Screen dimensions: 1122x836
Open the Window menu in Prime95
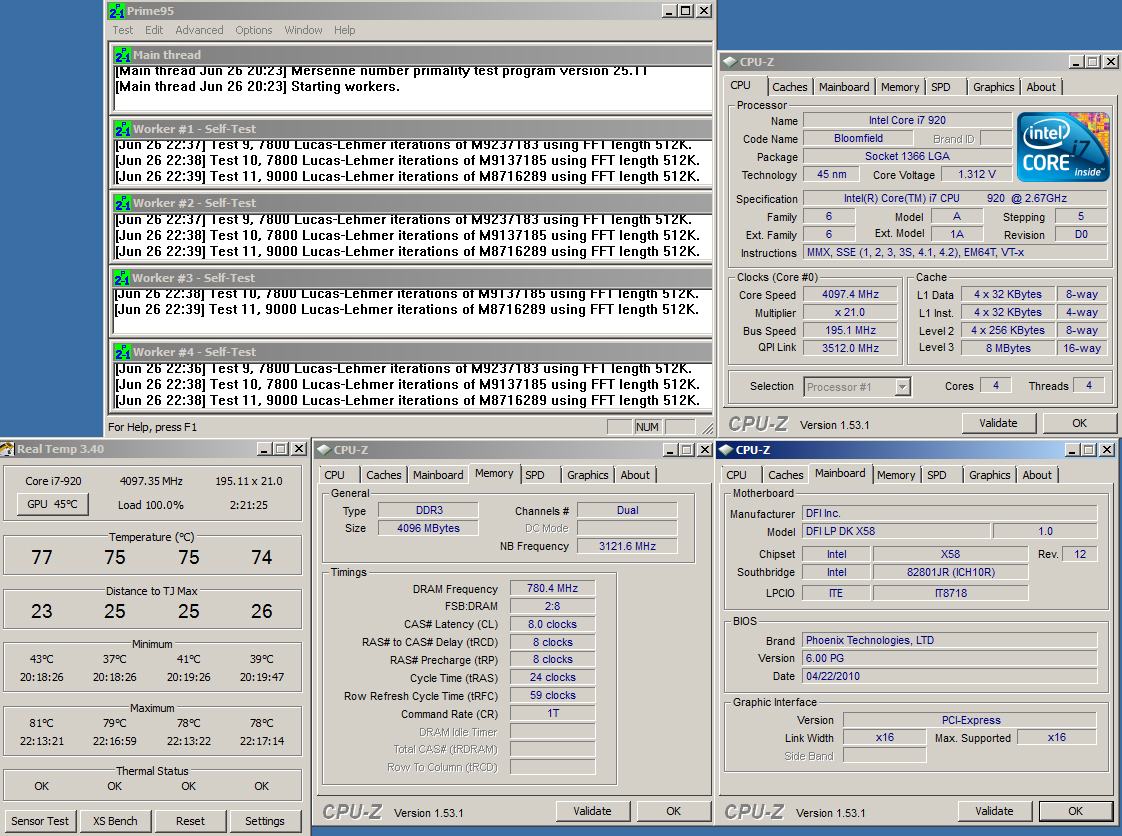point(303,30)
